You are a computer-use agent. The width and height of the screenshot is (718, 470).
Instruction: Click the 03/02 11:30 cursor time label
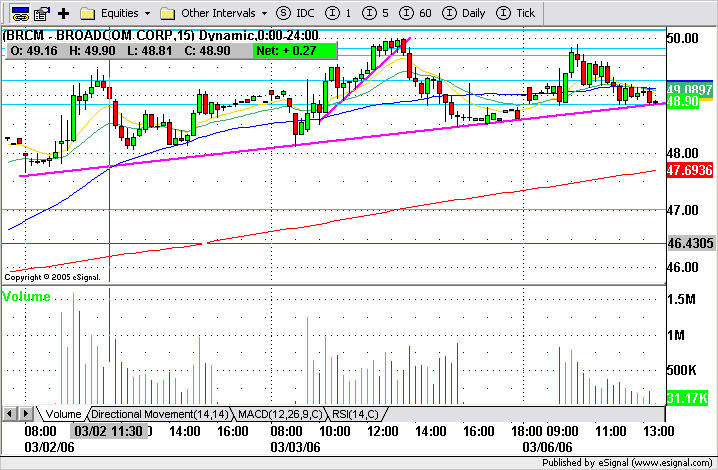109,431
